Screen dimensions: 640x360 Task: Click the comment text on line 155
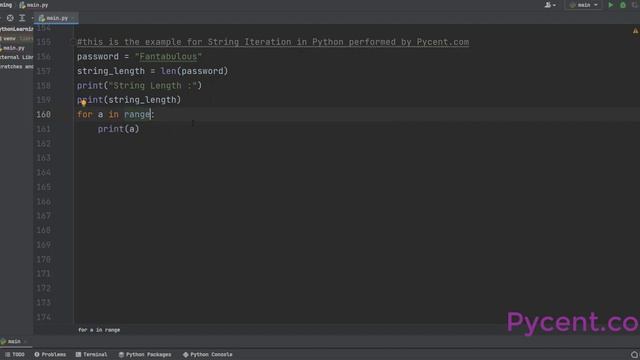(273, 42)
